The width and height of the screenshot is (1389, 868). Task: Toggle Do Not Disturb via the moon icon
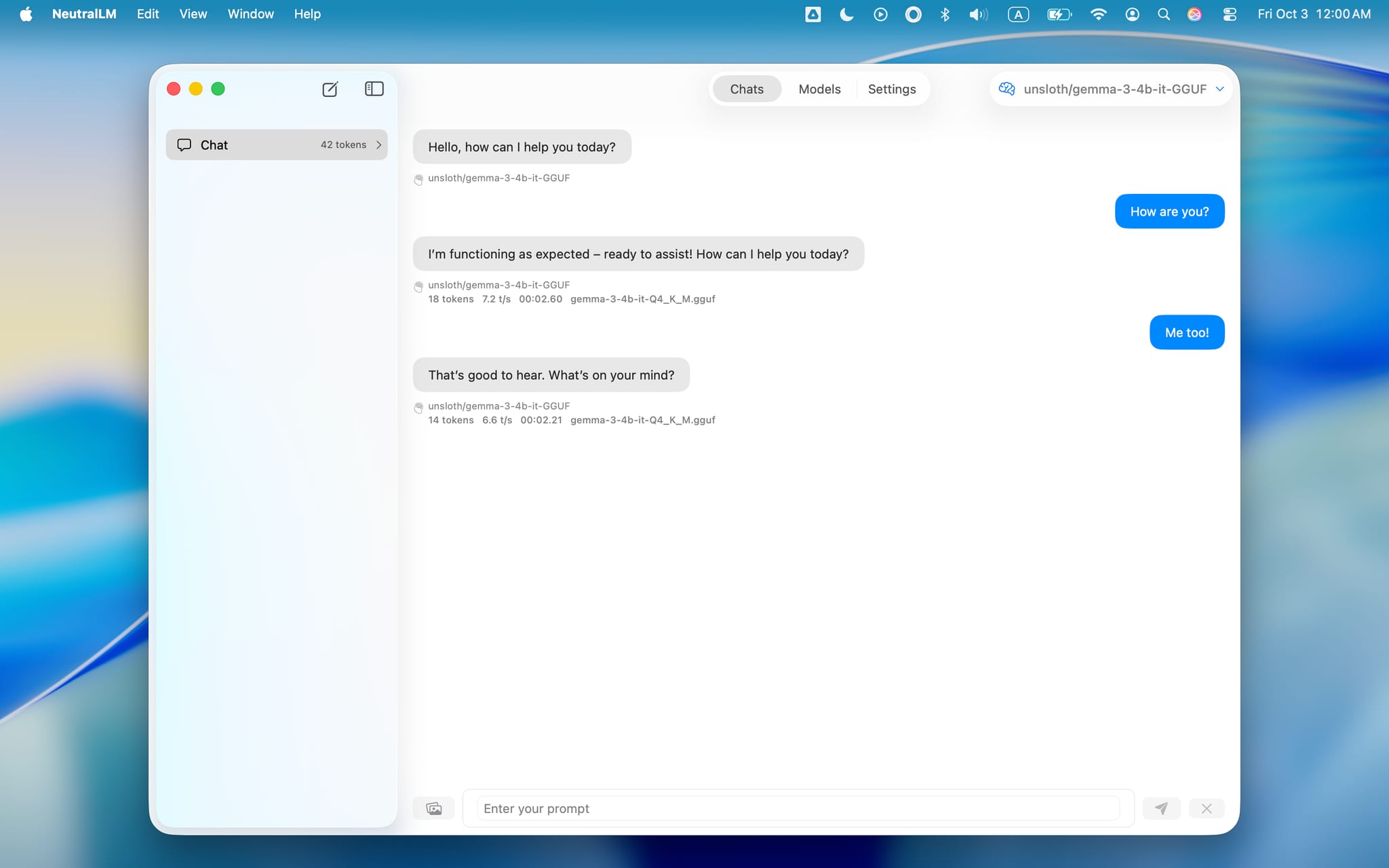click(x=846, y=14)
